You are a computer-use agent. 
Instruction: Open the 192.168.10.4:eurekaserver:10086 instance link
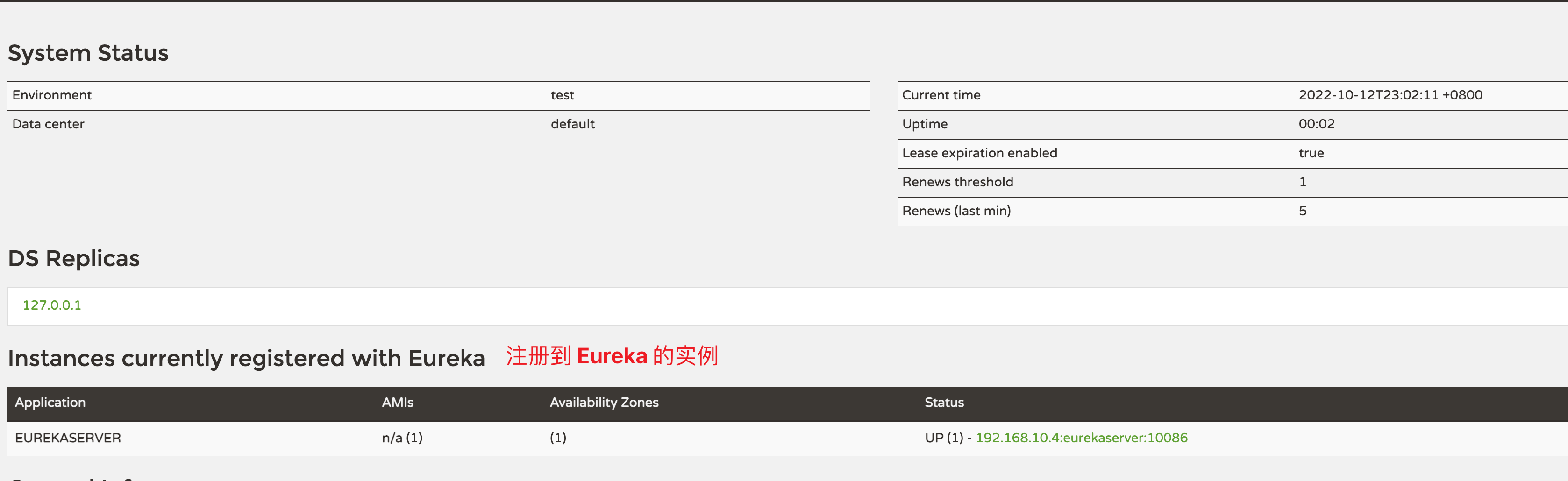(1081, 438)
